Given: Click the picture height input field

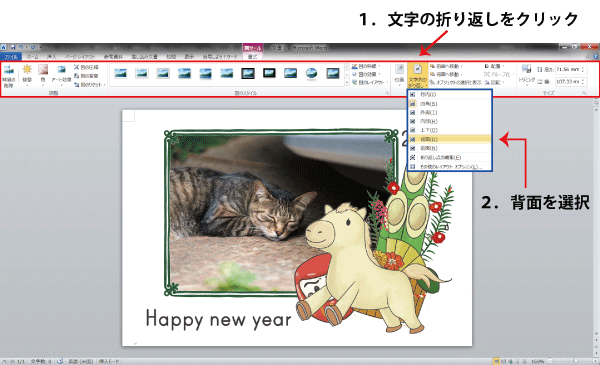Looking at the screenshot, I should tap(568, 70).
